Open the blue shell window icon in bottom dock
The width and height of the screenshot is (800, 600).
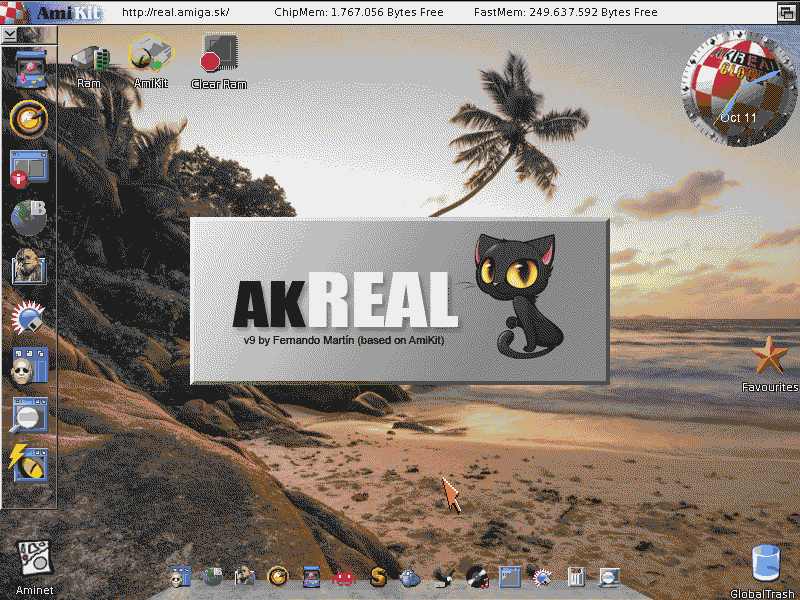coord(509,577)
